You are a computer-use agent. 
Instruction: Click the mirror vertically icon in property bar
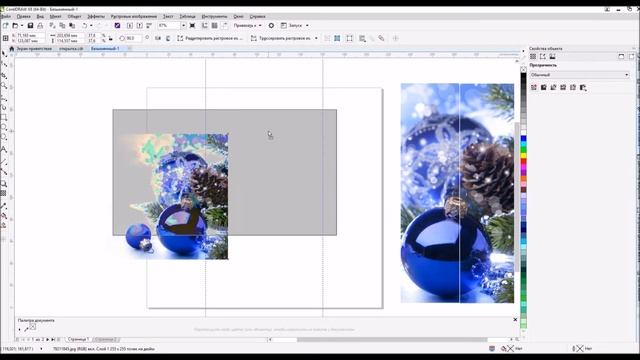168,38
